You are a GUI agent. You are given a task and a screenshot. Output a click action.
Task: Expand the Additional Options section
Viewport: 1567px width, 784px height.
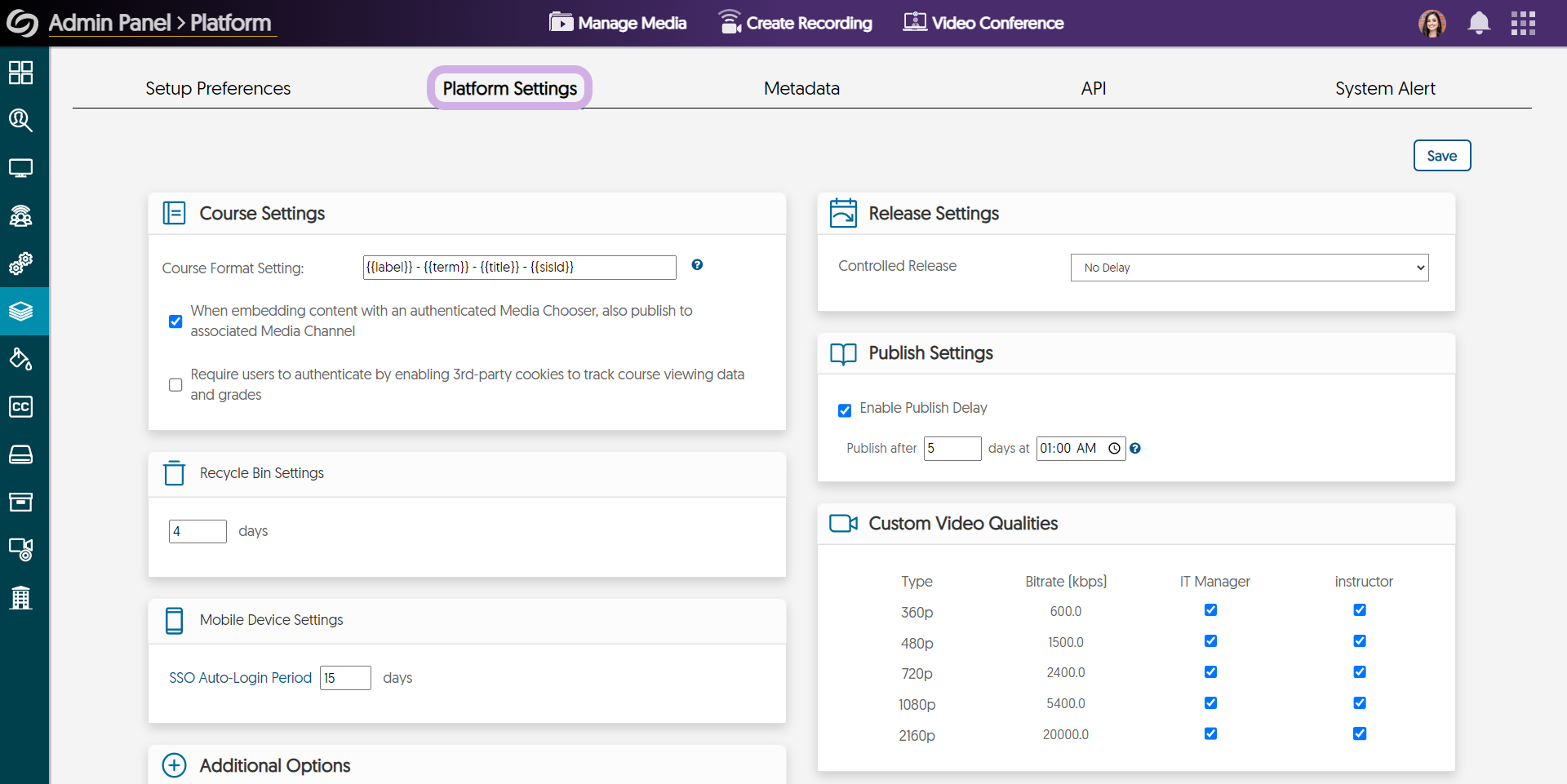(x=174, y=765)
